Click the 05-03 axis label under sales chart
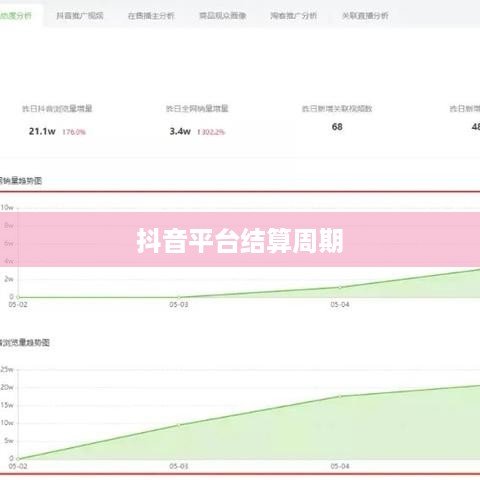The image size is (480, 480). [x=179, y=305]
